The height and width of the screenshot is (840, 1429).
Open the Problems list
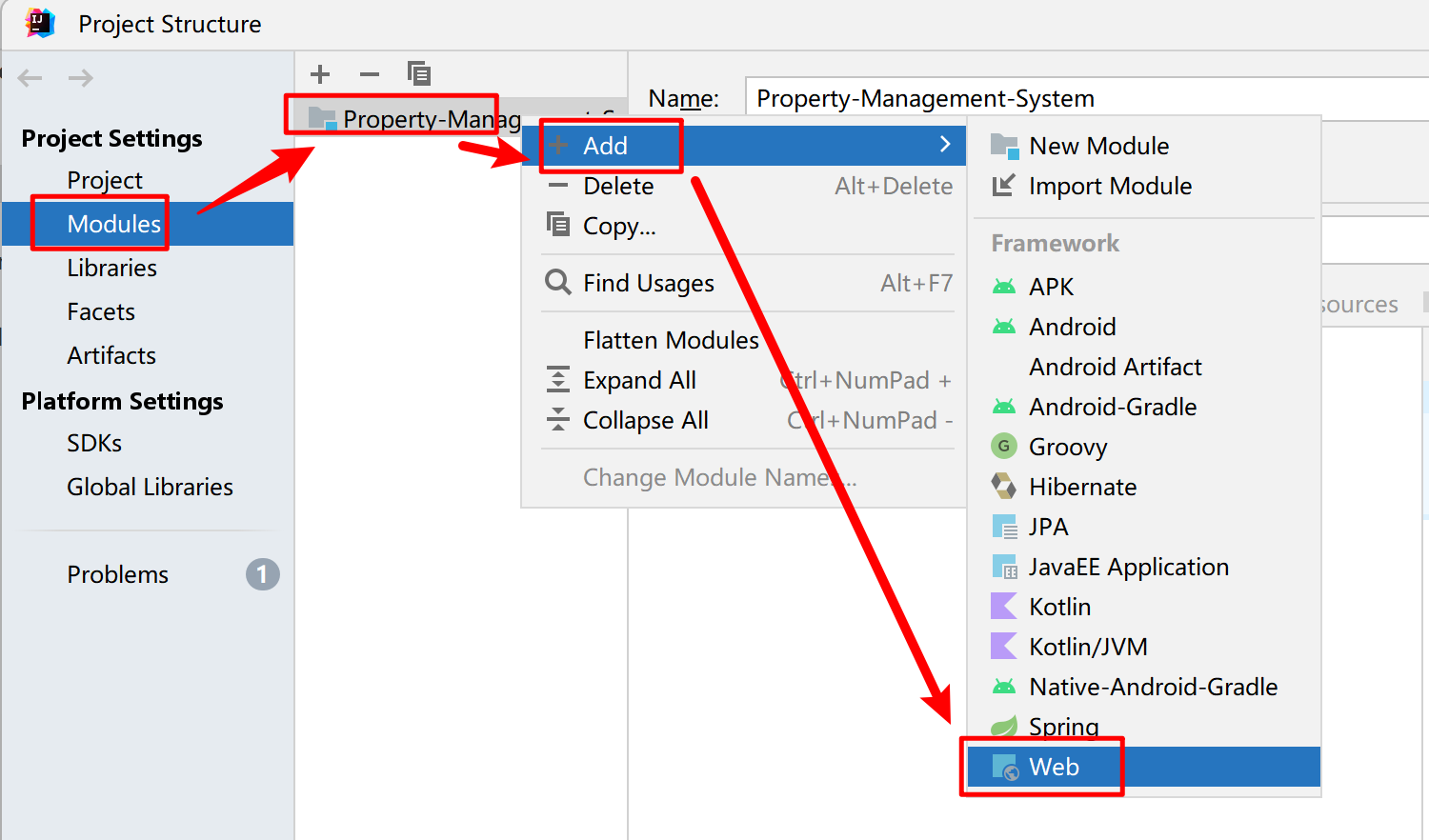coord(117,574)
